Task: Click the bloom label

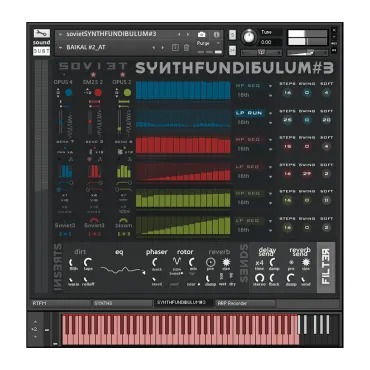Action: (x=124, y=226)
